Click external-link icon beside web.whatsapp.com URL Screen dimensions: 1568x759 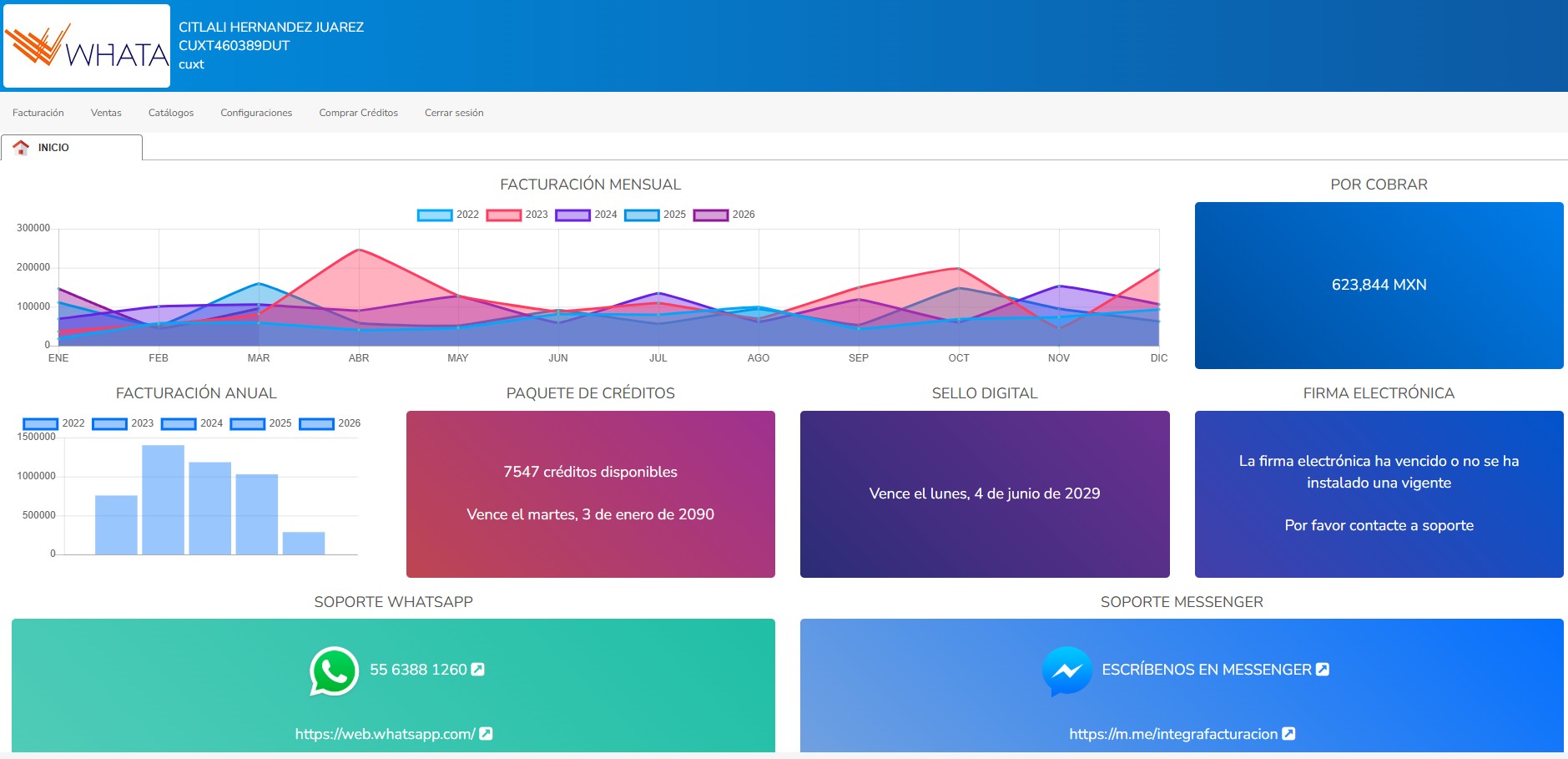(486, 734)
